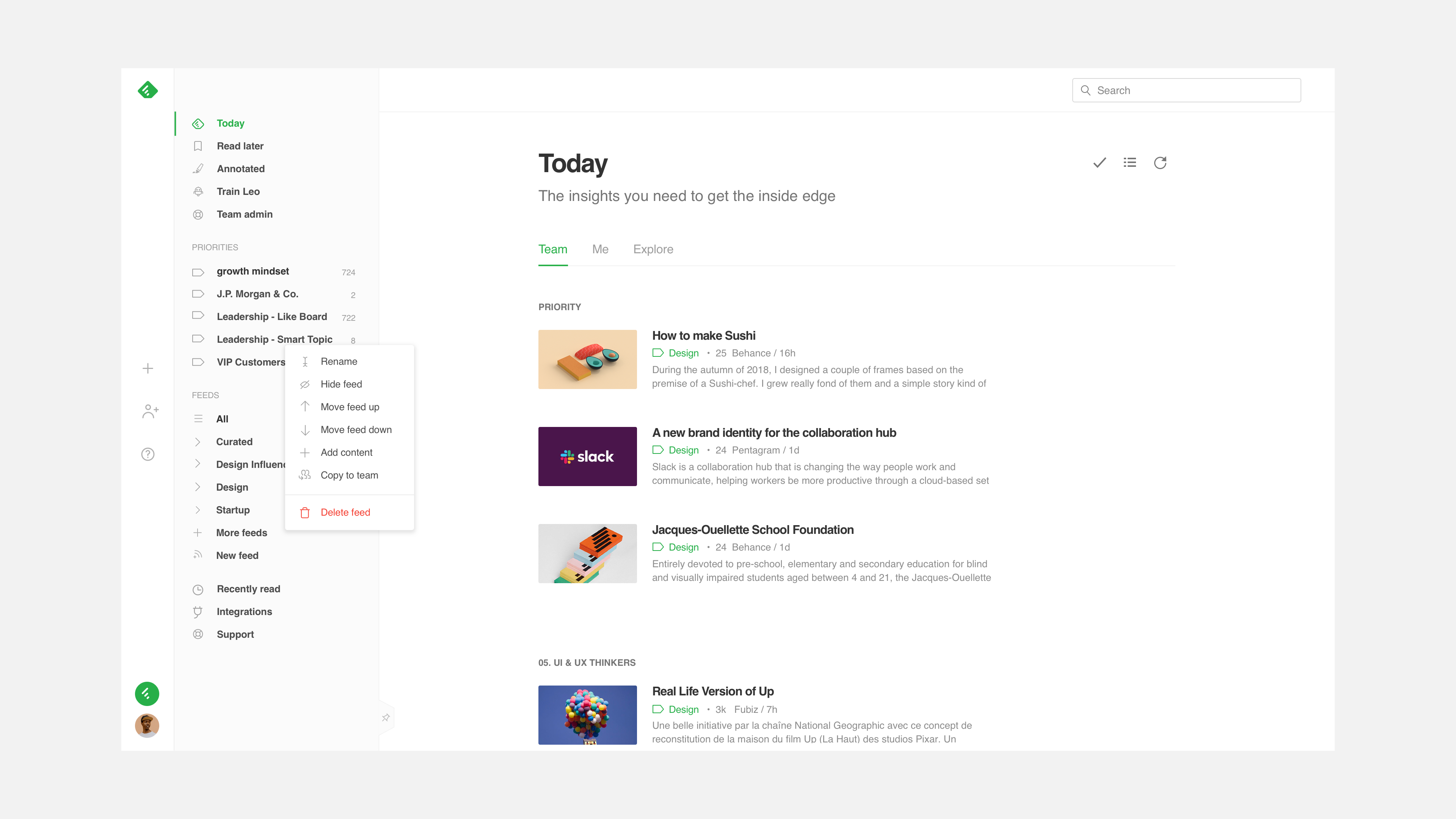
Task: Expand the Design Influencers feed
Action: tap(197, 464)
